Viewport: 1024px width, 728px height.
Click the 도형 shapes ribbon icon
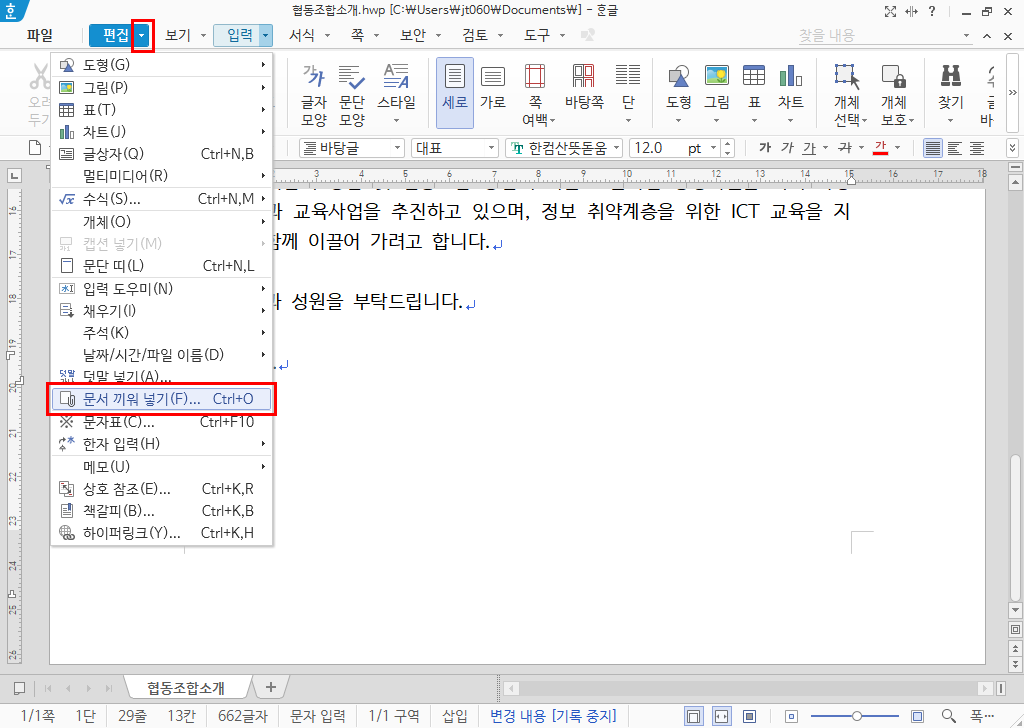click(679, 94)
